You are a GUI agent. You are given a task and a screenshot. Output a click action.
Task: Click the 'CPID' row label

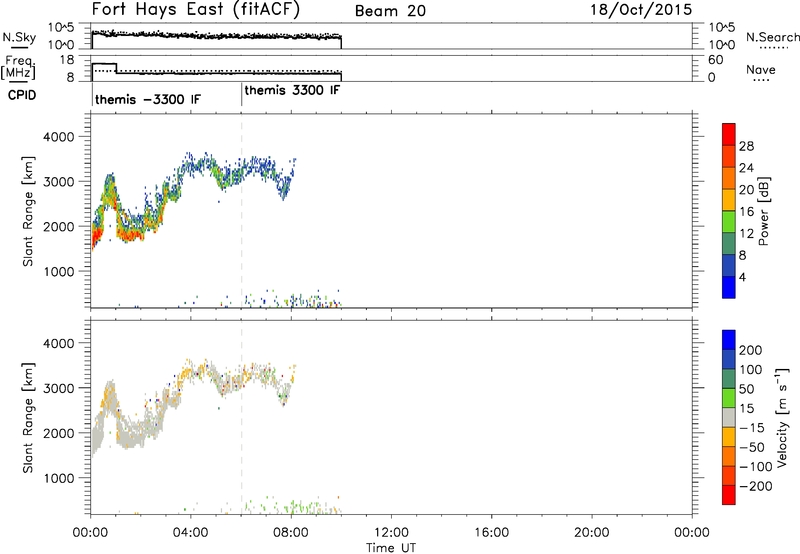[x=22, y=95]
